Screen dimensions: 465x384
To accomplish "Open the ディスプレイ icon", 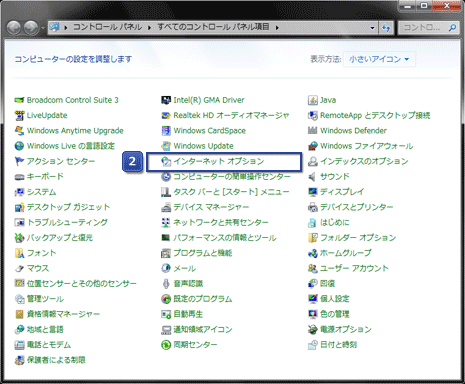I will click(x=313, y=192).
